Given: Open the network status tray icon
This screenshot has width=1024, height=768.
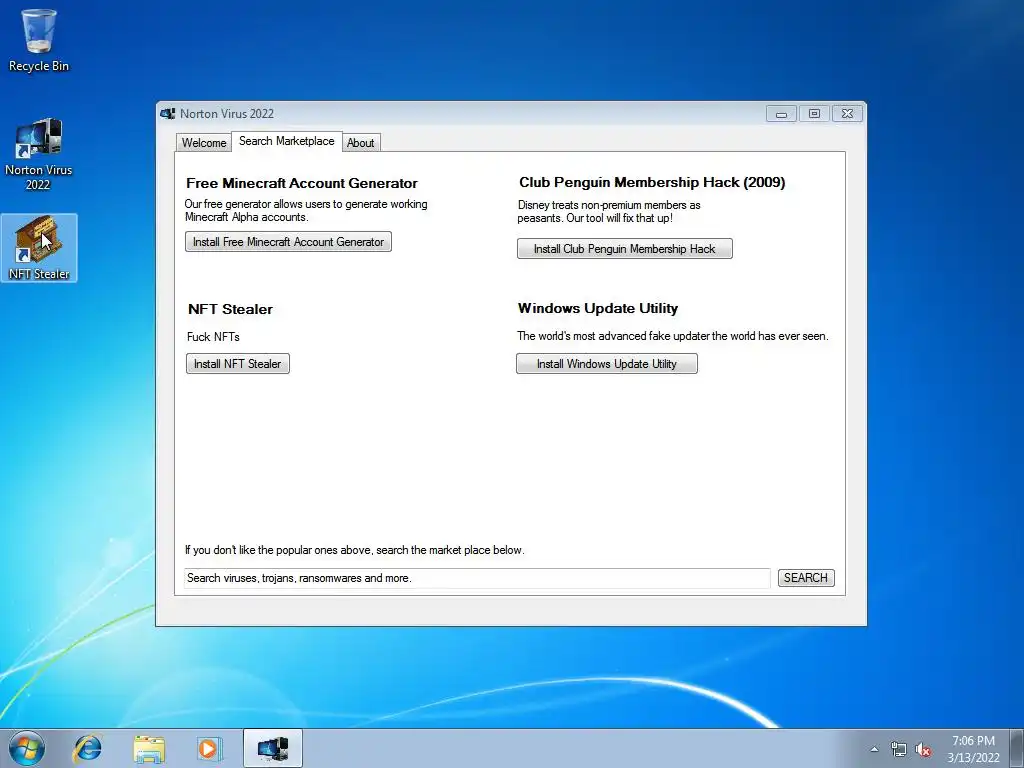Looking at the screenshot, I should [x=899, y=749].
